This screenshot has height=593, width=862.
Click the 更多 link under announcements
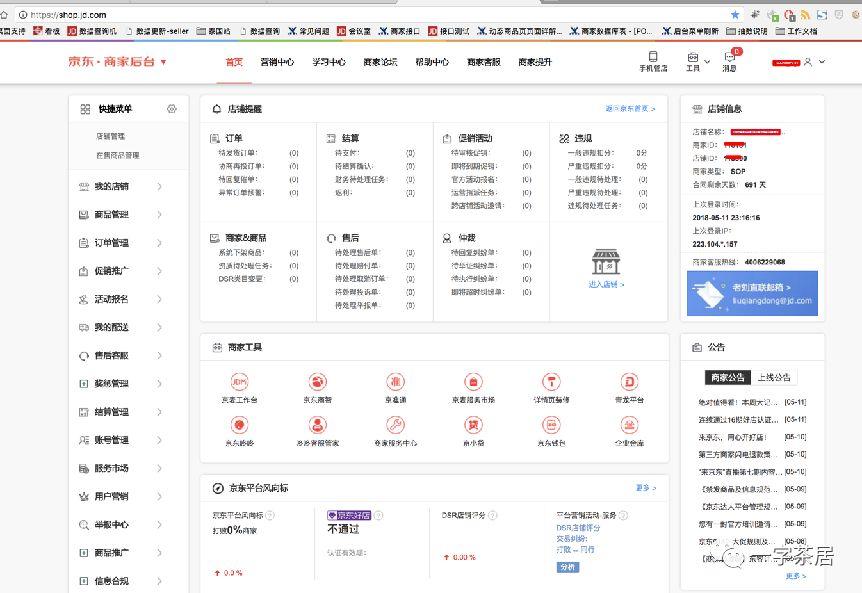click(x=795, y=576)
